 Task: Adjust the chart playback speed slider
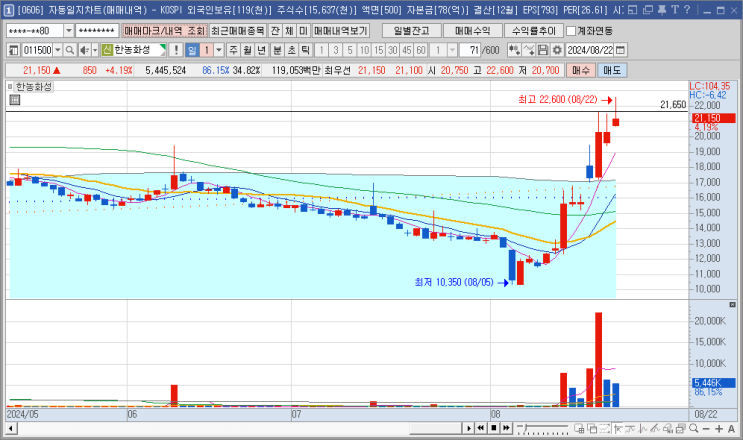pyautogui.click(x=543, y=428)
